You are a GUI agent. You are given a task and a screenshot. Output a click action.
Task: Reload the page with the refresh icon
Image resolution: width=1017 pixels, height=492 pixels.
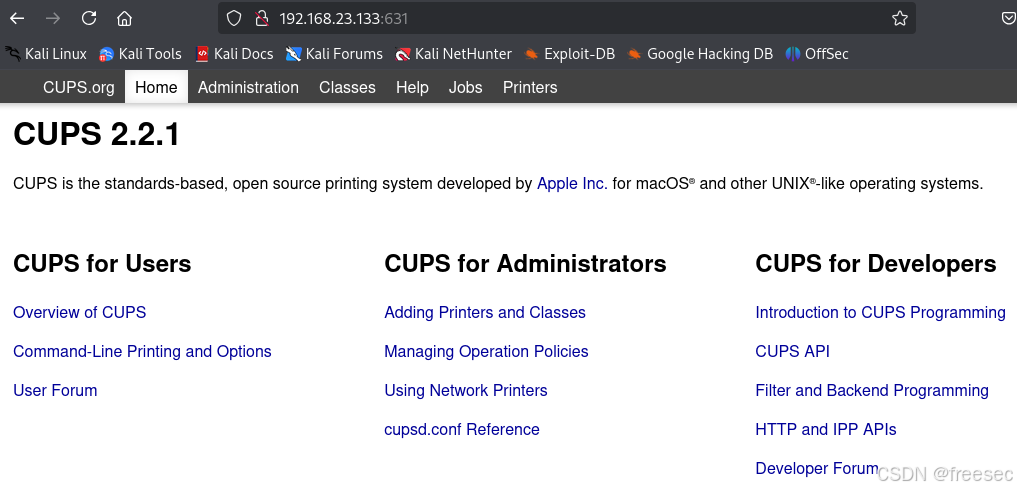(89, 18)
